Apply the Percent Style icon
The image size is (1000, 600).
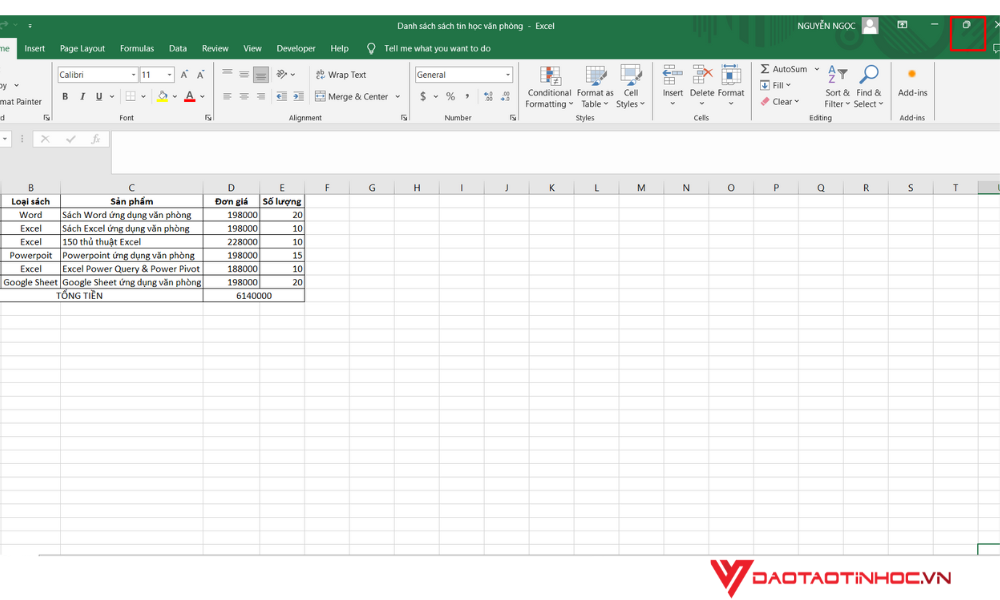point(451,96)
